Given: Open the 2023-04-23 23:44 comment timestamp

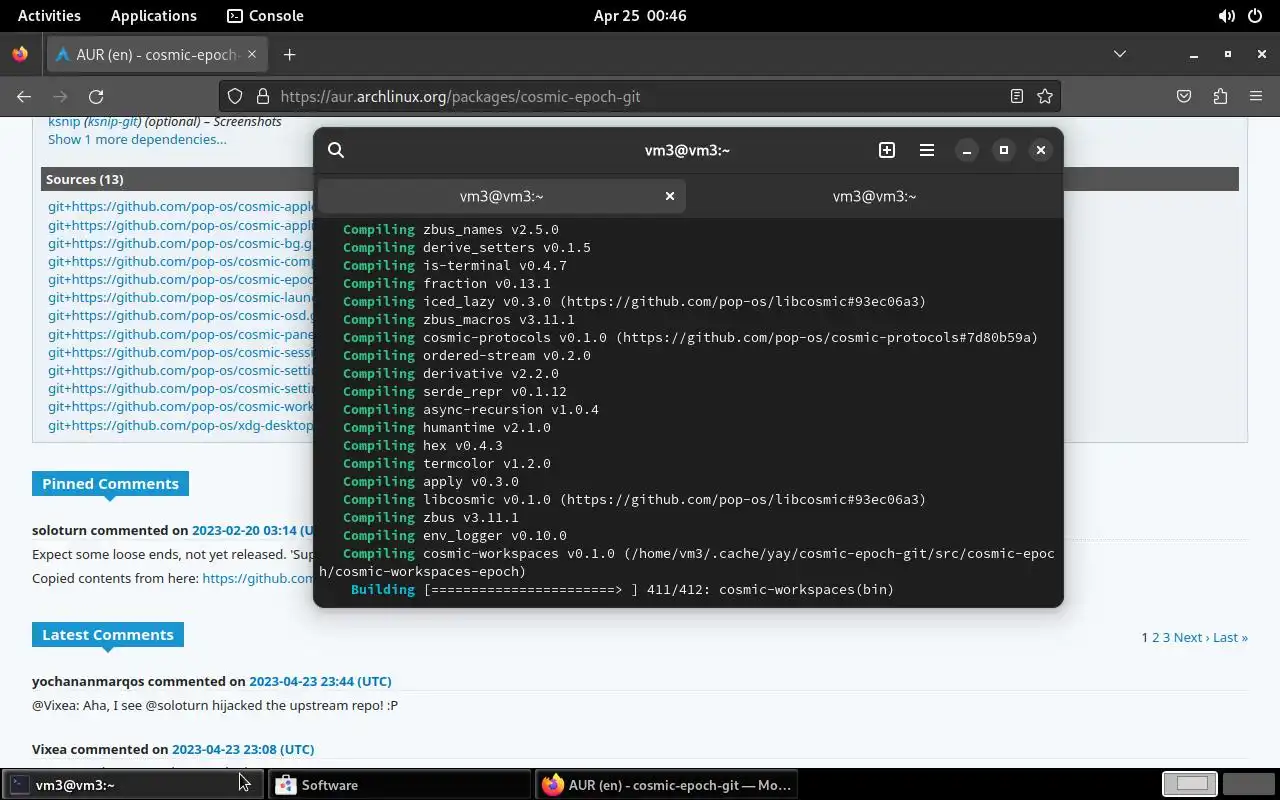Looking at the screenshot, I should (320, 681).
